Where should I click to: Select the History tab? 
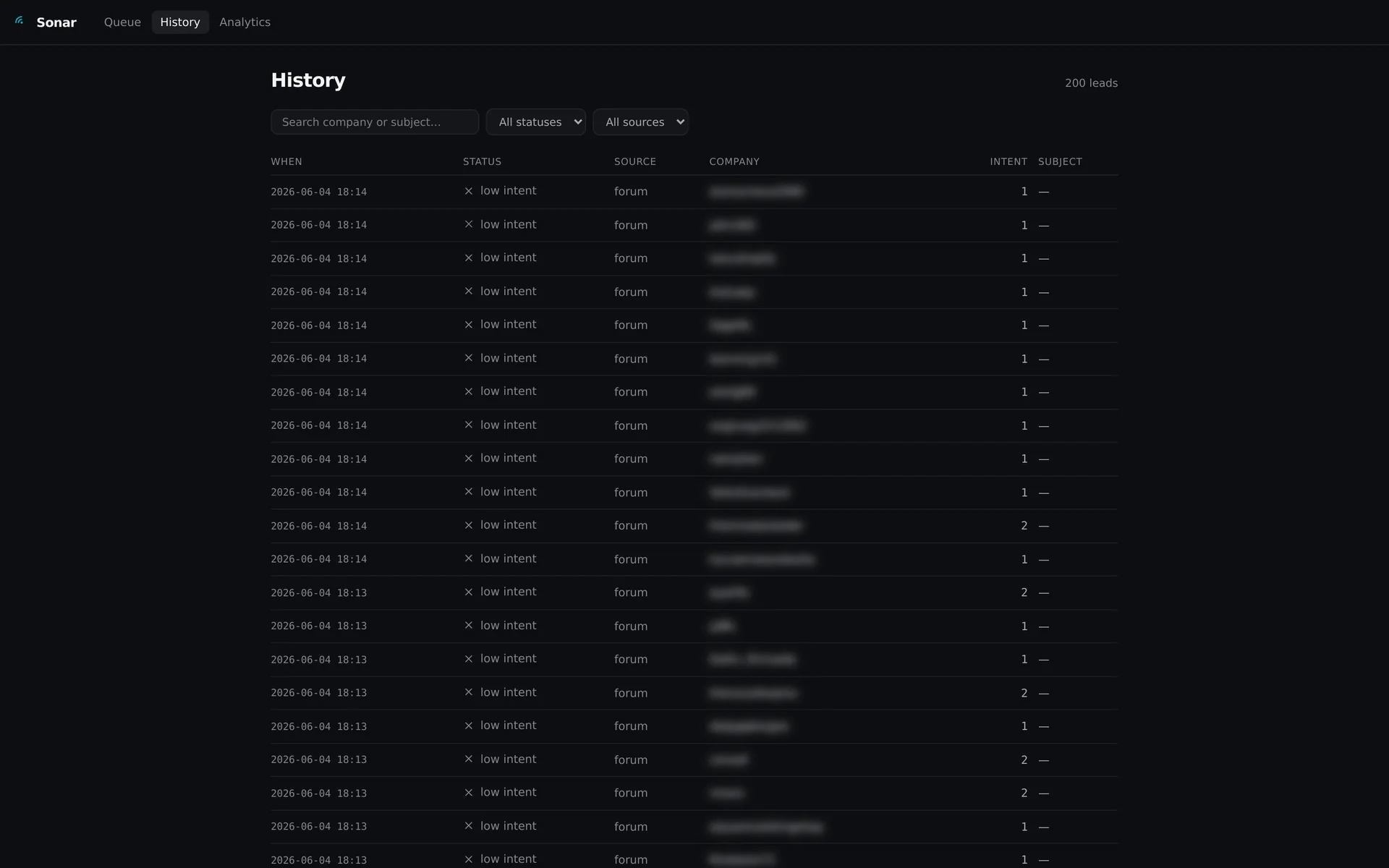[x=180, y=22]
